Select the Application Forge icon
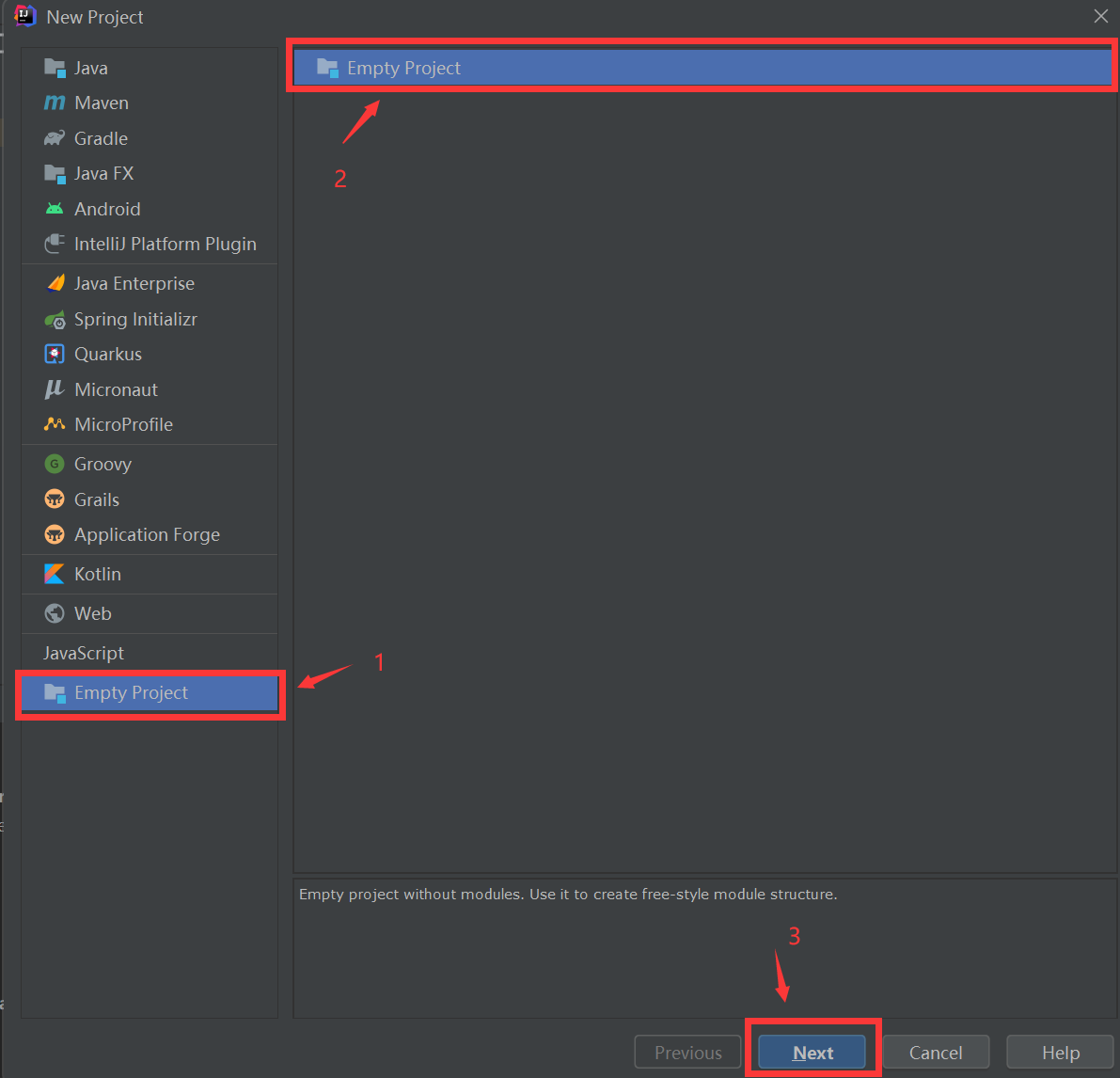 click(x=55, y=534)
